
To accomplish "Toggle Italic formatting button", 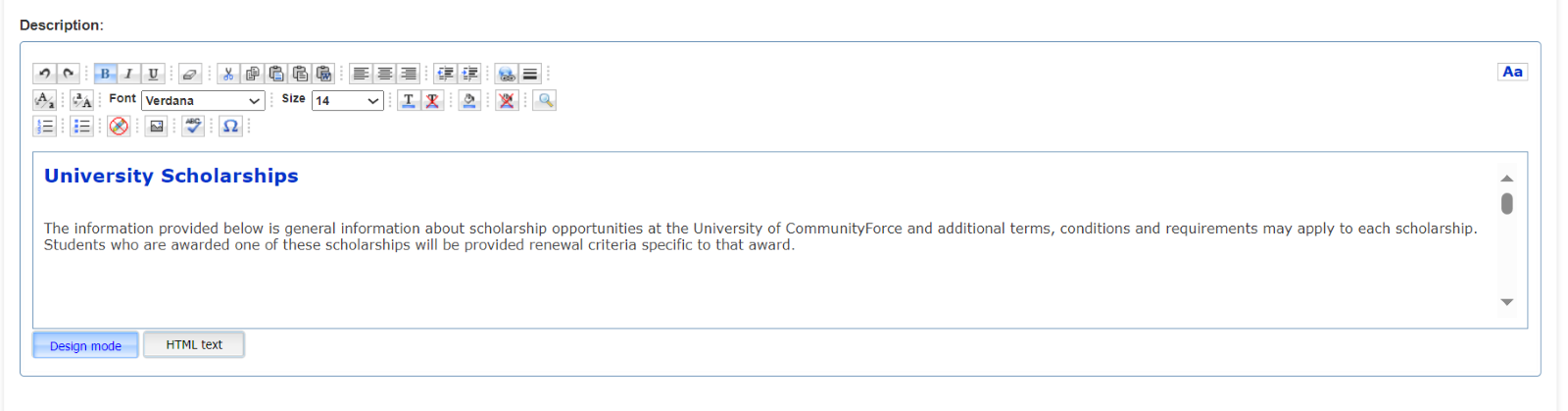I will pos(128,74).
